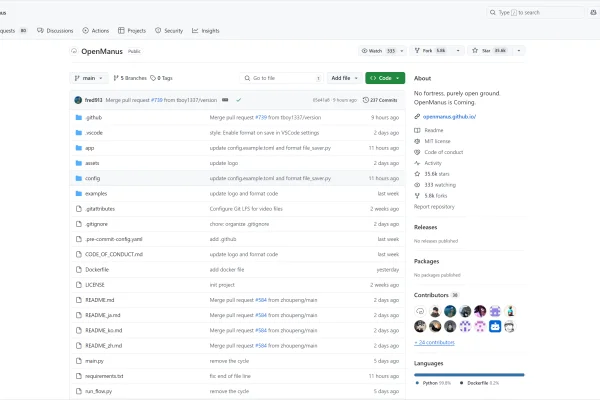Expand the commit message ellipsis icon

(225, 100)
